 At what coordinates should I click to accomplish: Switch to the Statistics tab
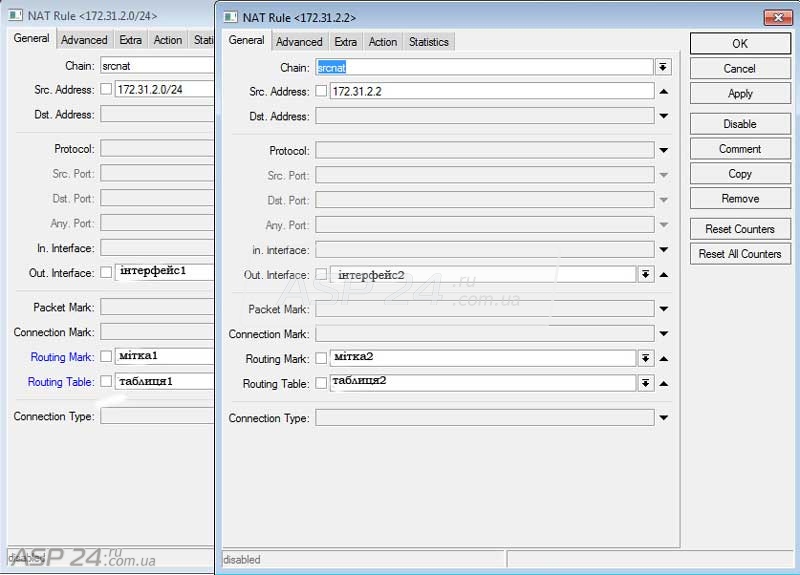(428, 42)
